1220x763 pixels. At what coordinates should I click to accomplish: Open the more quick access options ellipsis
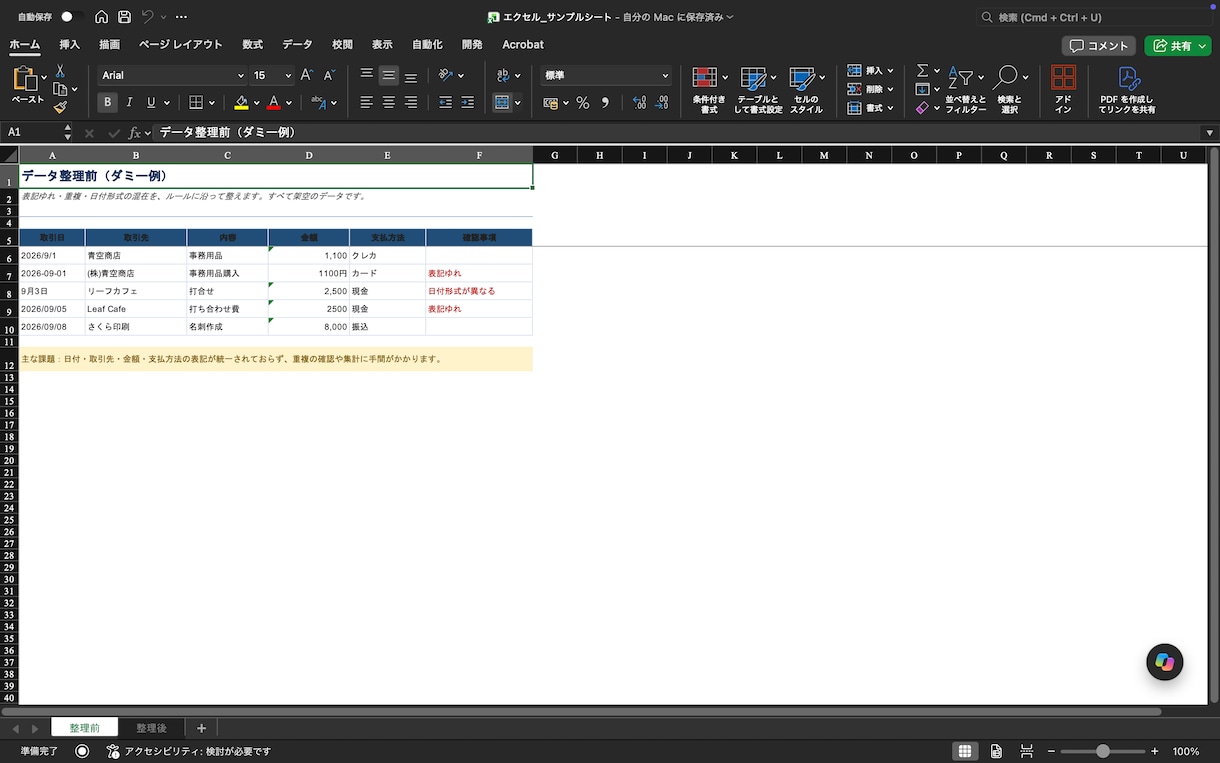click(x=181, y=17)
